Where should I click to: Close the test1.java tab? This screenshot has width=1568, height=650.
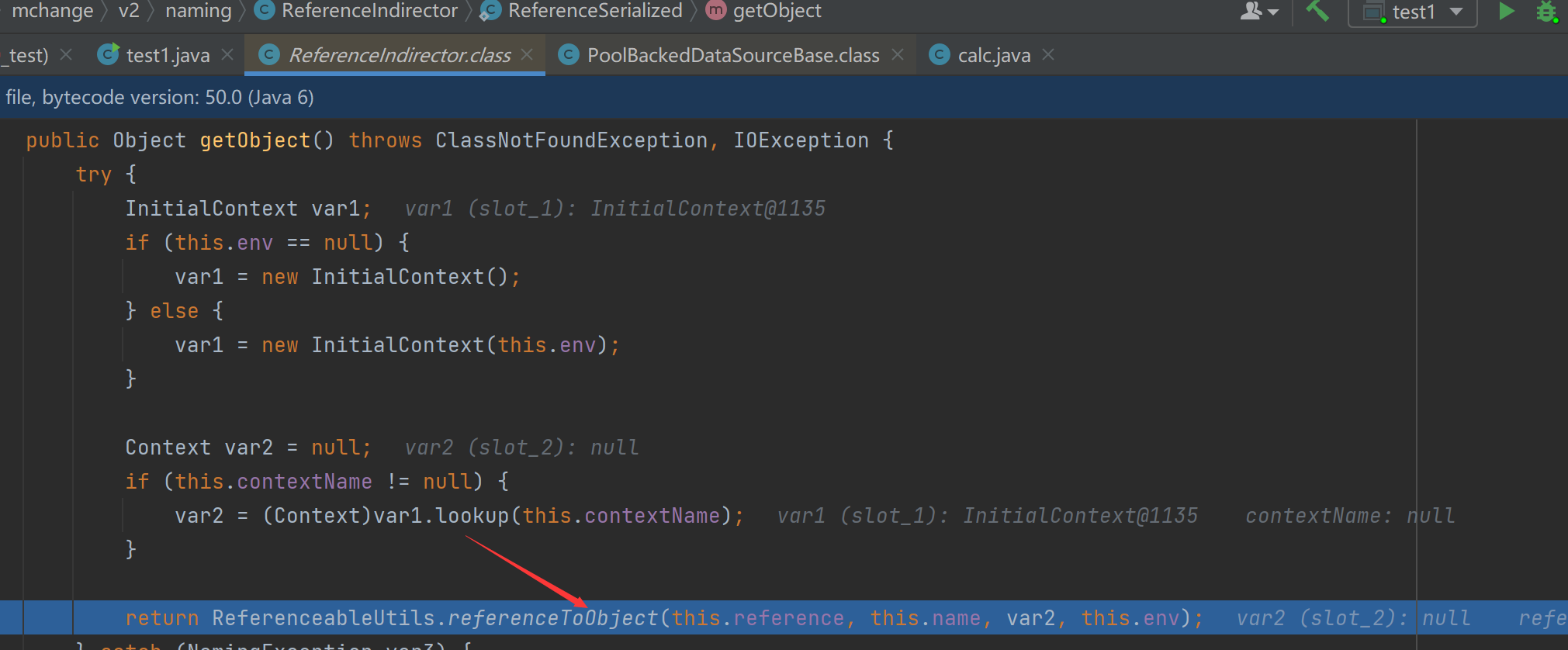coord(227,55)
